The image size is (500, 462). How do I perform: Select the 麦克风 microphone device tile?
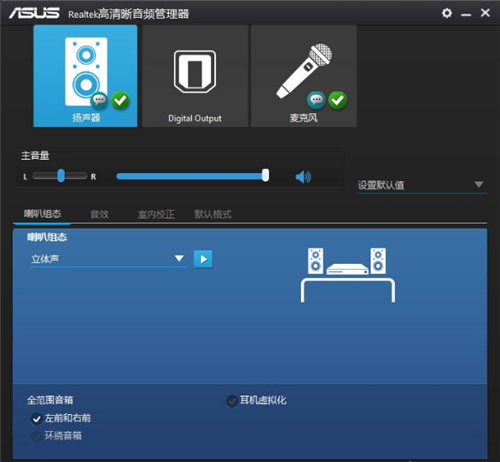coord(304,76)
